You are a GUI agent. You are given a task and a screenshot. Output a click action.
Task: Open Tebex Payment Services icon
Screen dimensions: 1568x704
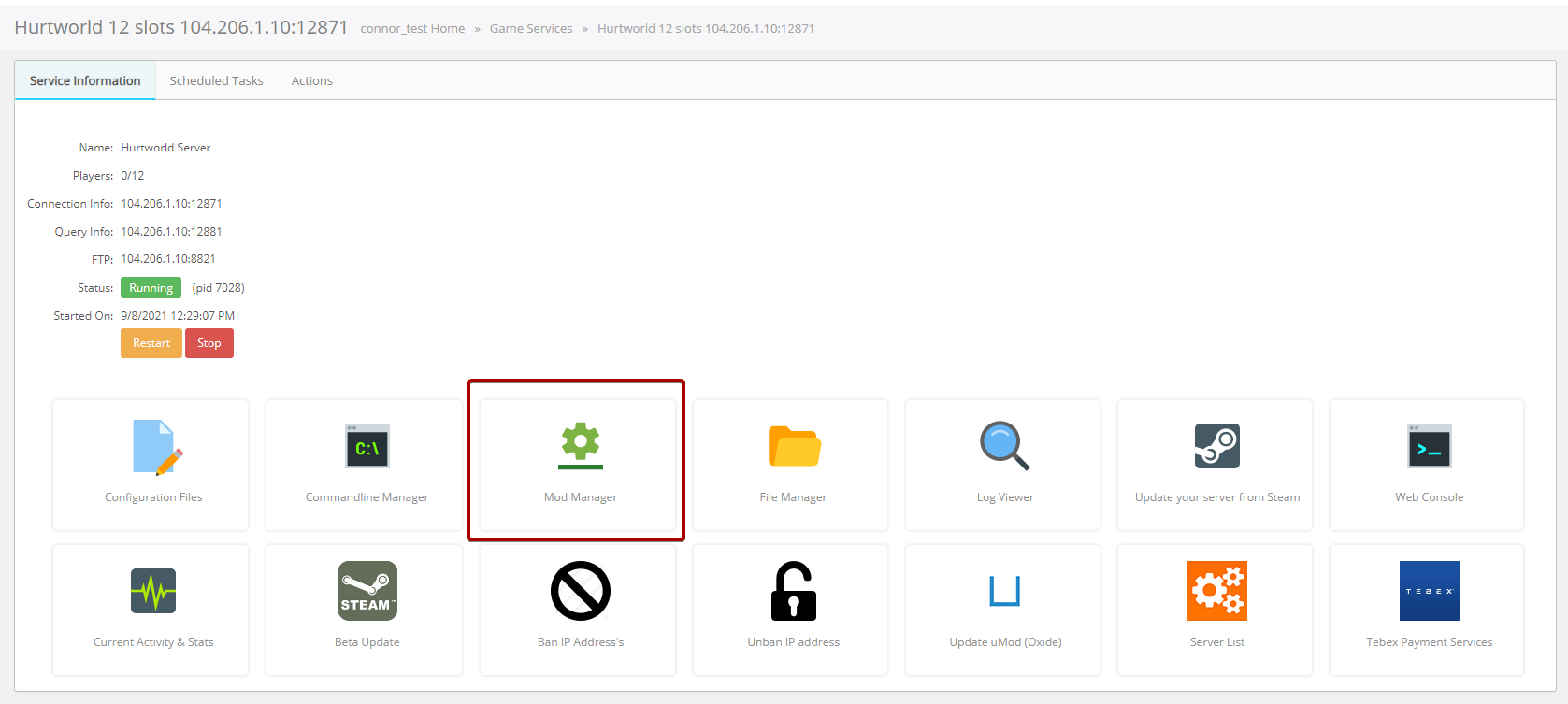tap(1429, 591)
